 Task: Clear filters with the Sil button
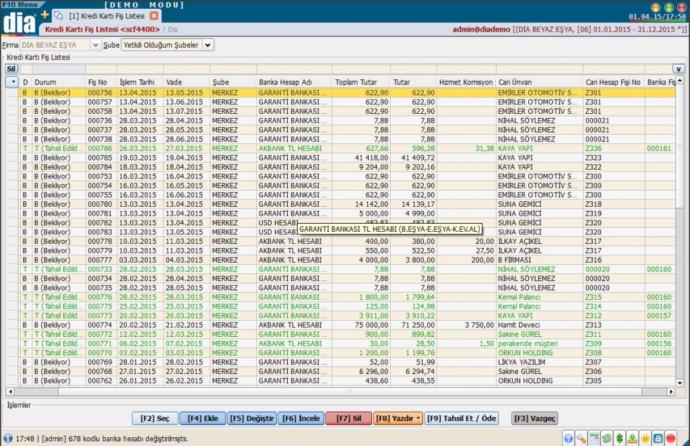point(11,69)
